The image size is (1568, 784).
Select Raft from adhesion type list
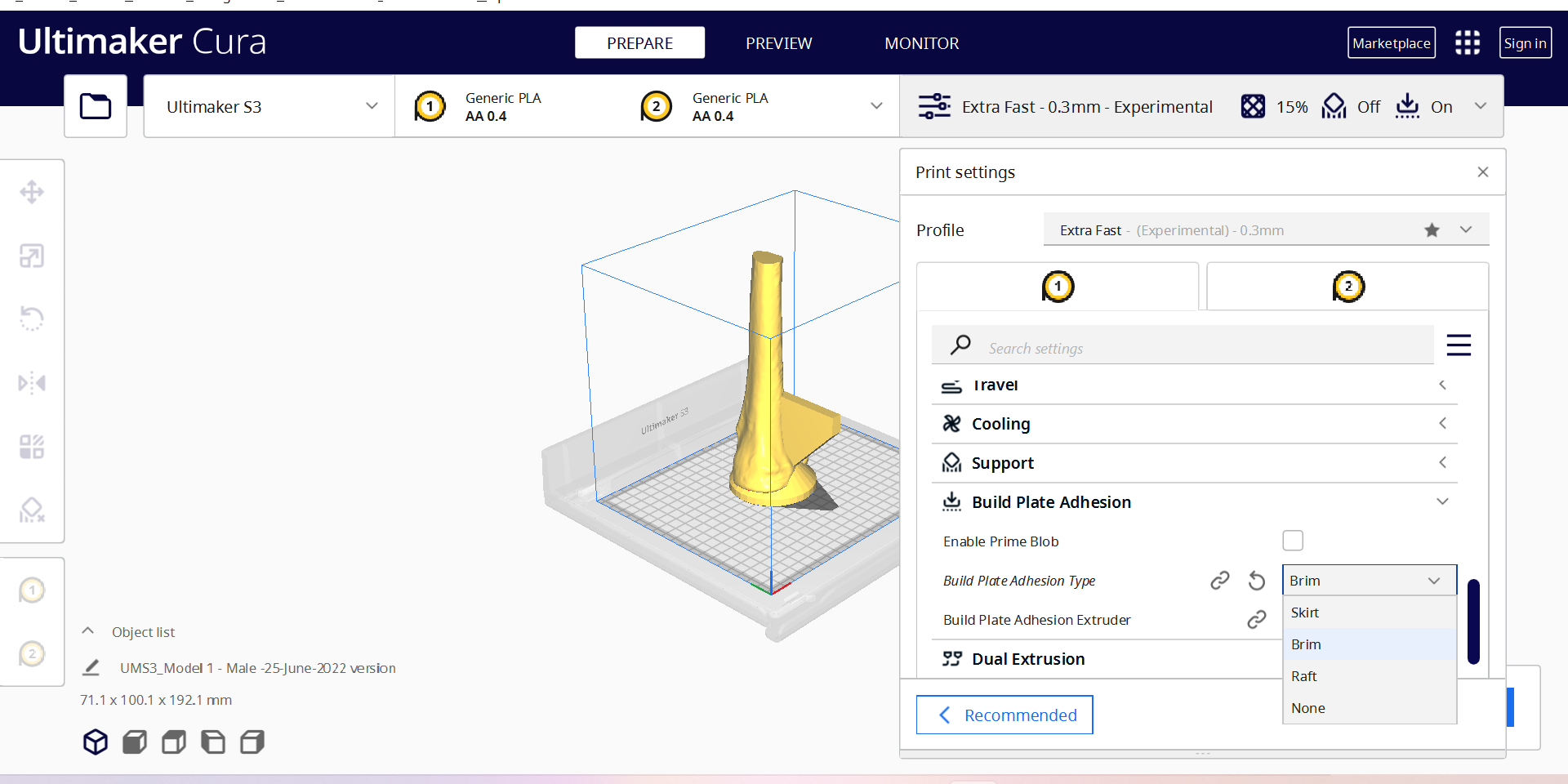[1304, 676]
